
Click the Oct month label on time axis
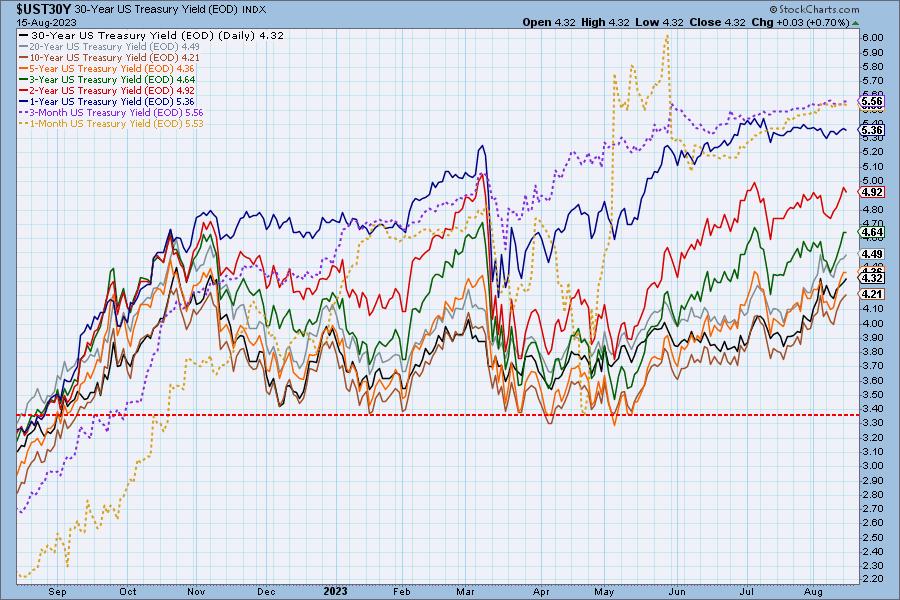pyautogui.click(x=128, y=591)
